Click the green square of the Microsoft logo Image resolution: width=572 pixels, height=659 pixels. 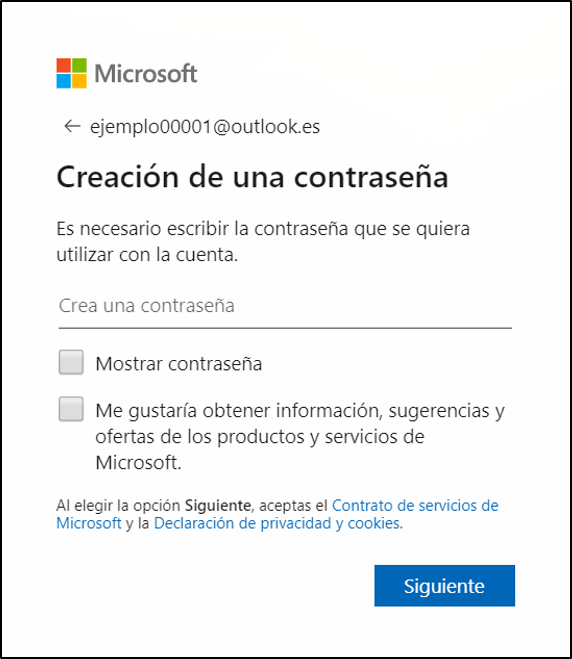coord(80,65)
